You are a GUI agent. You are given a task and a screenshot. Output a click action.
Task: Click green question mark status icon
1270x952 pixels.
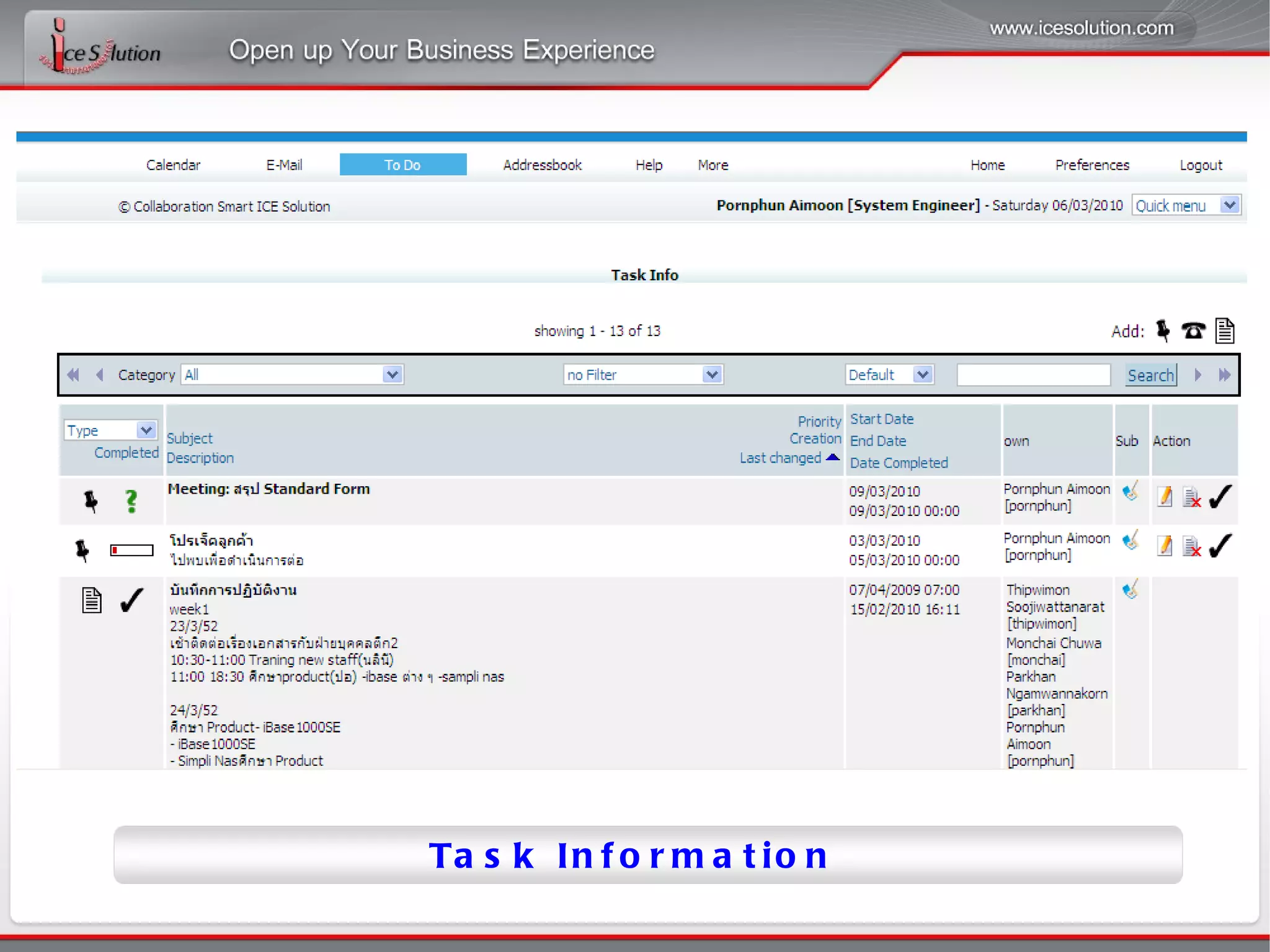pos(131,501)
